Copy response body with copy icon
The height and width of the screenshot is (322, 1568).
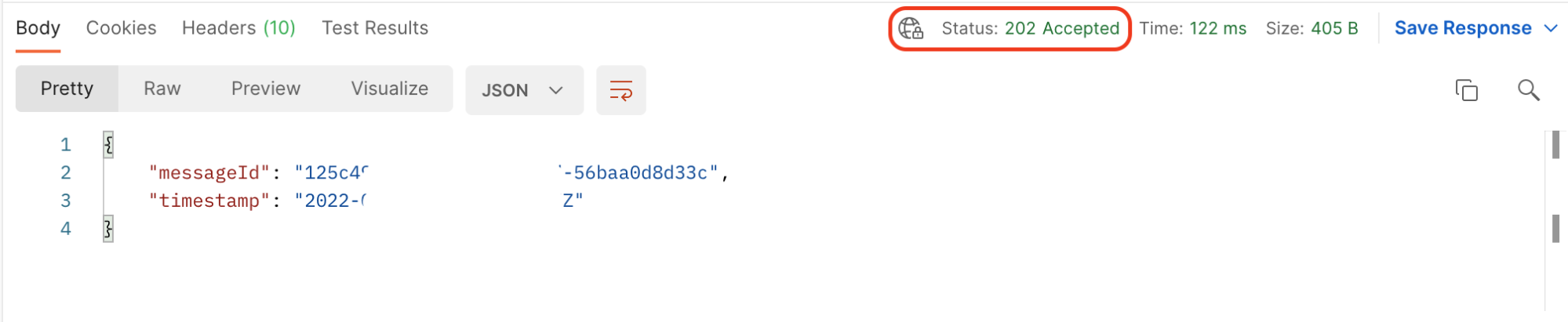pos(1466,90)
